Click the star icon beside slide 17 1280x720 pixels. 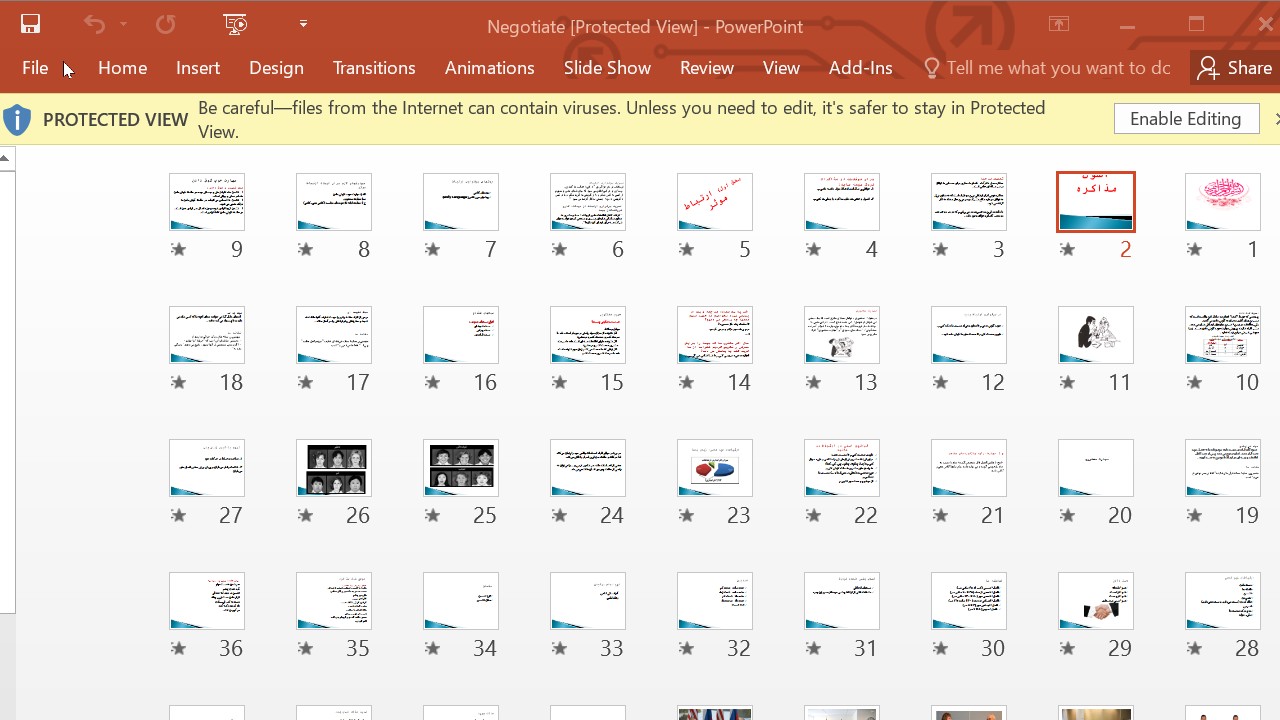pyautogui.click(x=305, y=383)
